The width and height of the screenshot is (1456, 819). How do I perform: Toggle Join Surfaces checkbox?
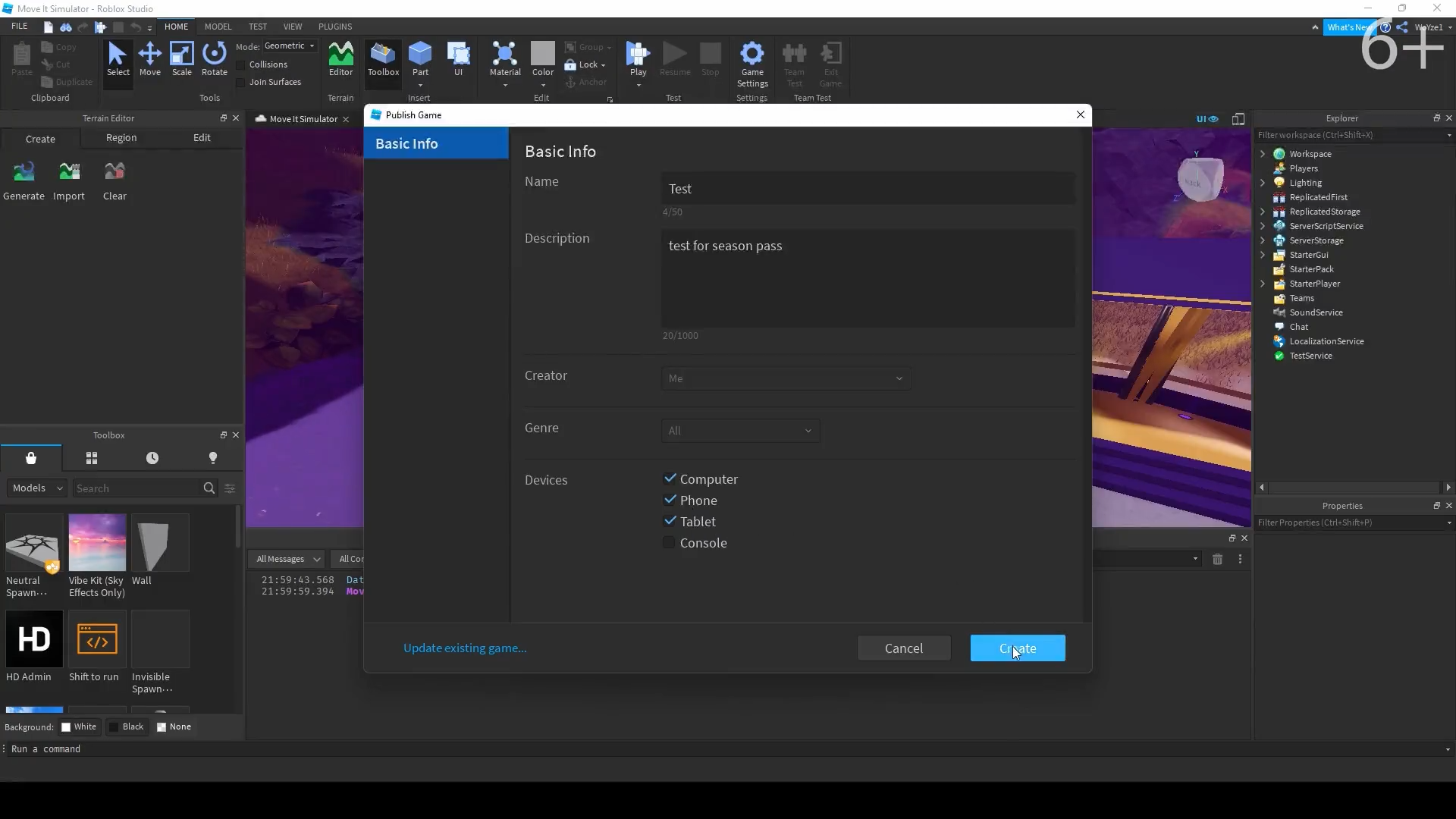pos(241,83)
